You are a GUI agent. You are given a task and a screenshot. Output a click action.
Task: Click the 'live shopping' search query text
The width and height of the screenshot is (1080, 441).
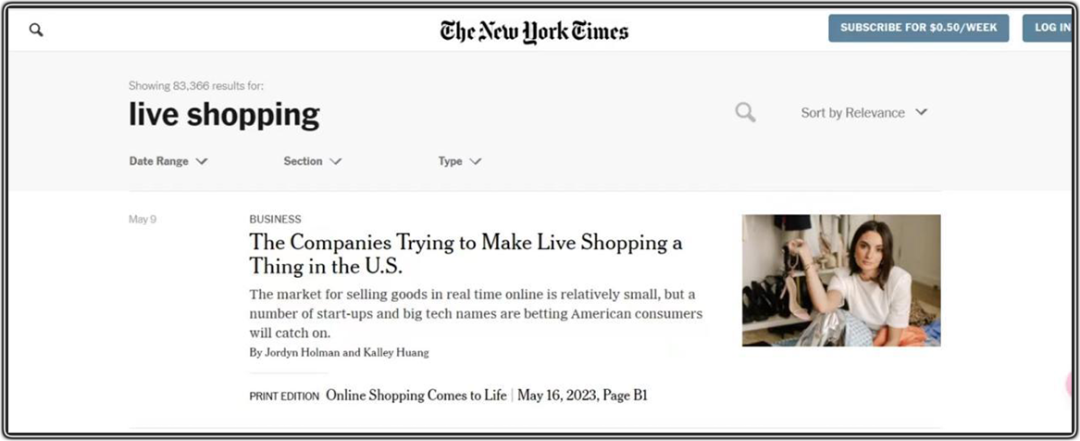point(224,114)
